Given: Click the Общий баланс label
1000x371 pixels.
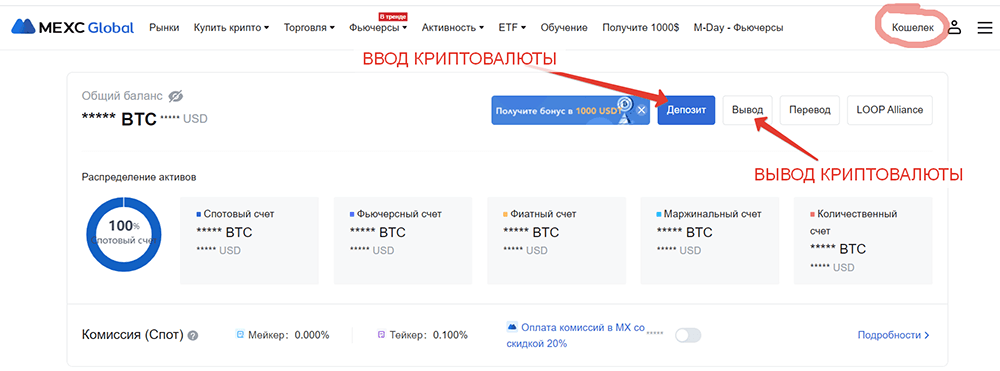Looking at the screenshot, I should pyautogui.click(x=122, y=96).
